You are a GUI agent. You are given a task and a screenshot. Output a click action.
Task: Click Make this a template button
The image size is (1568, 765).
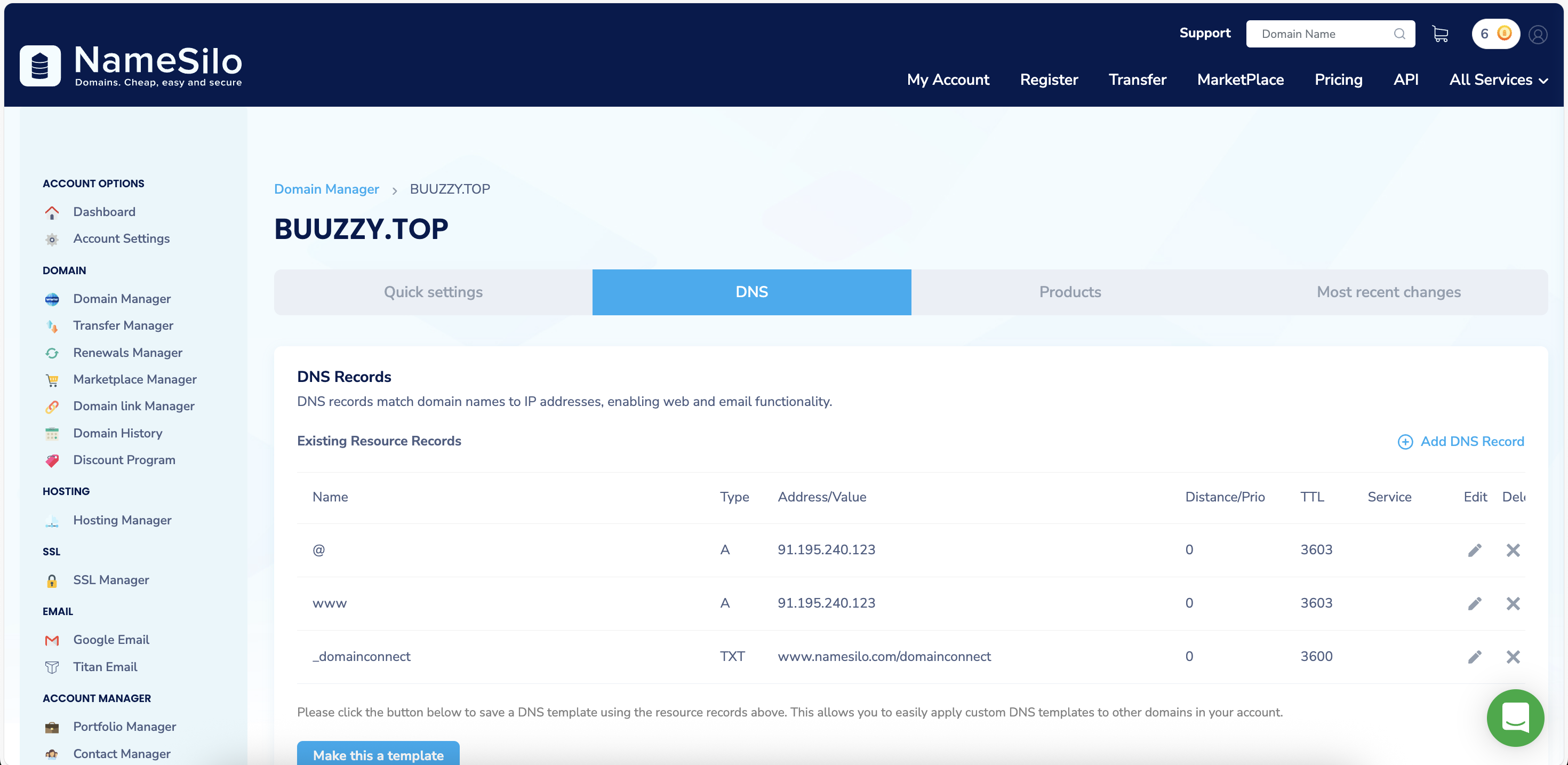coord(378,753)
